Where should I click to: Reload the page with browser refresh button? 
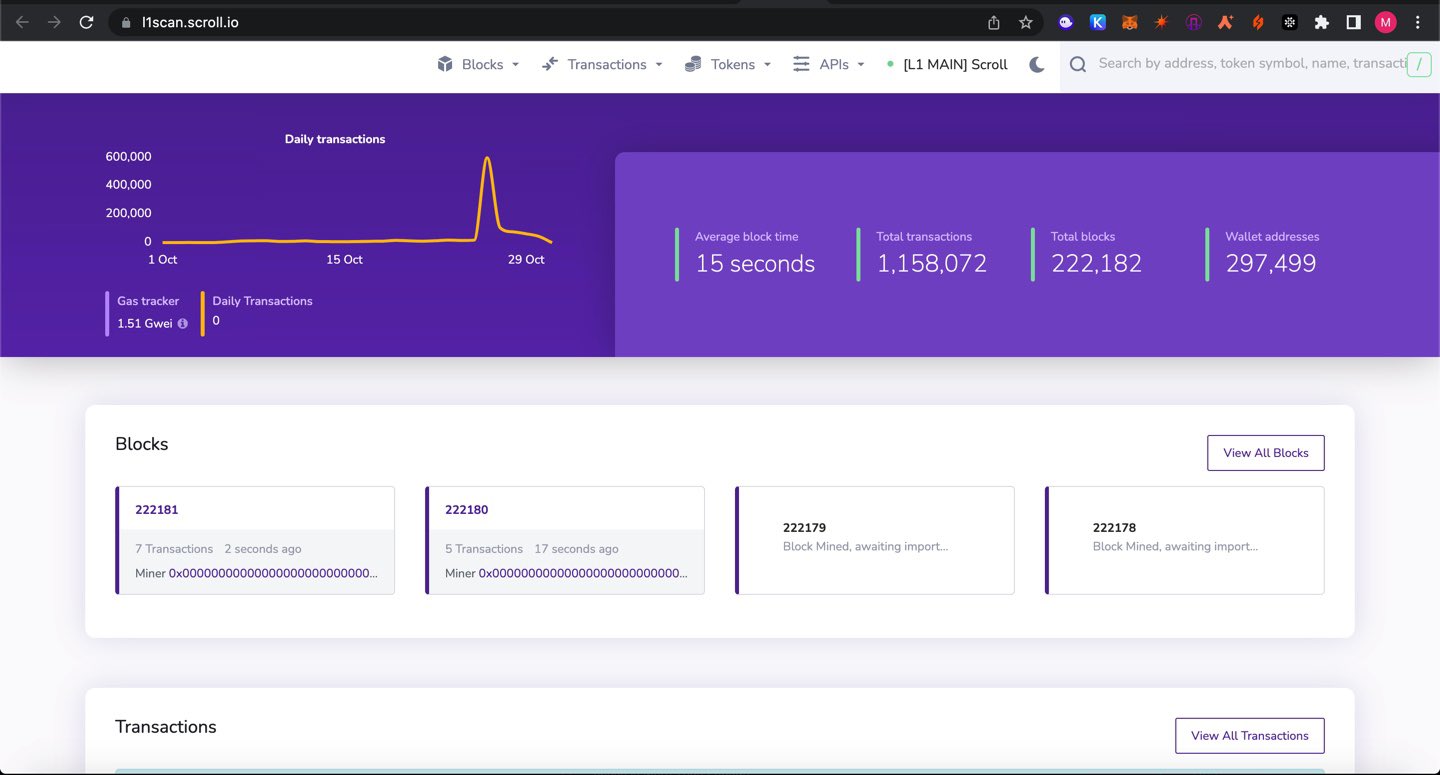(86, 22)
